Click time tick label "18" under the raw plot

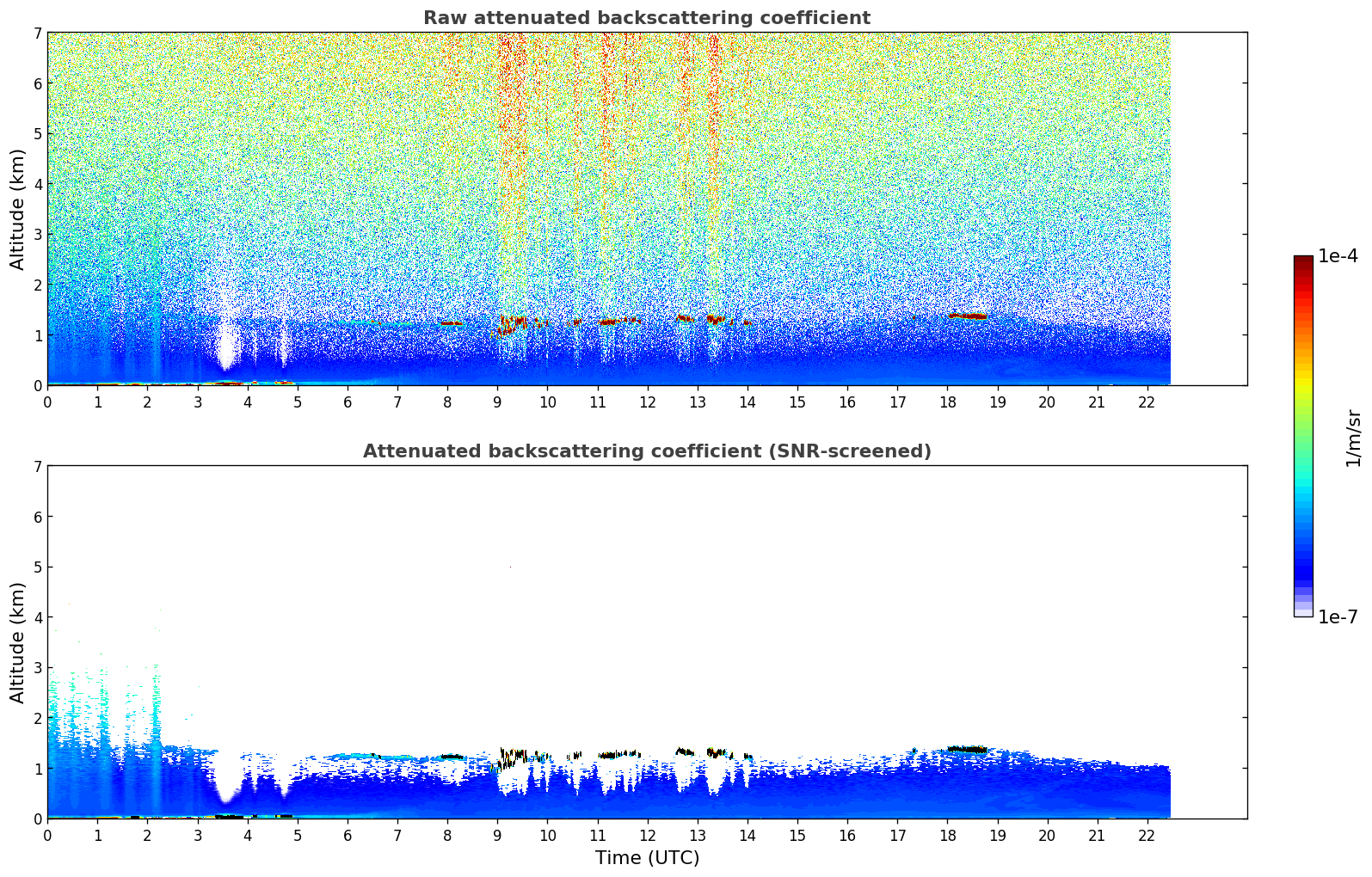(947, 402)
